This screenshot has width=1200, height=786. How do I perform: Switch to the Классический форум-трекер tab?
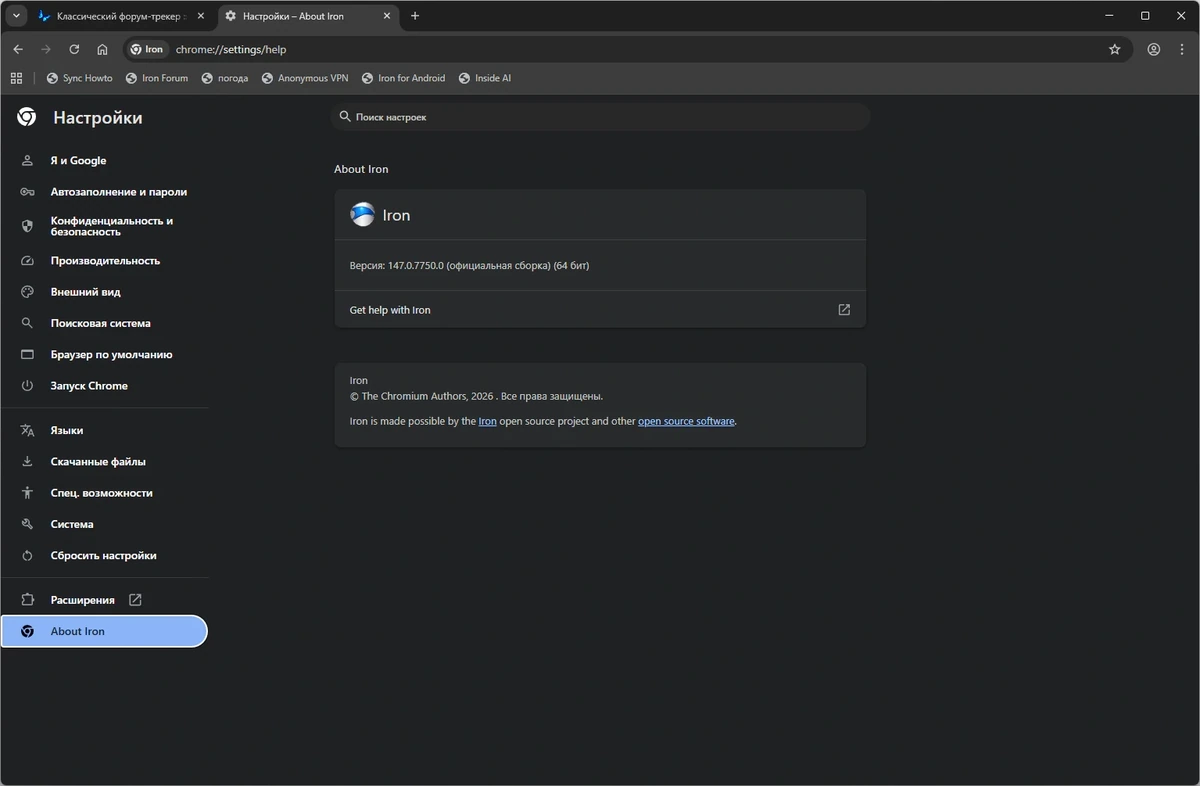pos(121,16)
